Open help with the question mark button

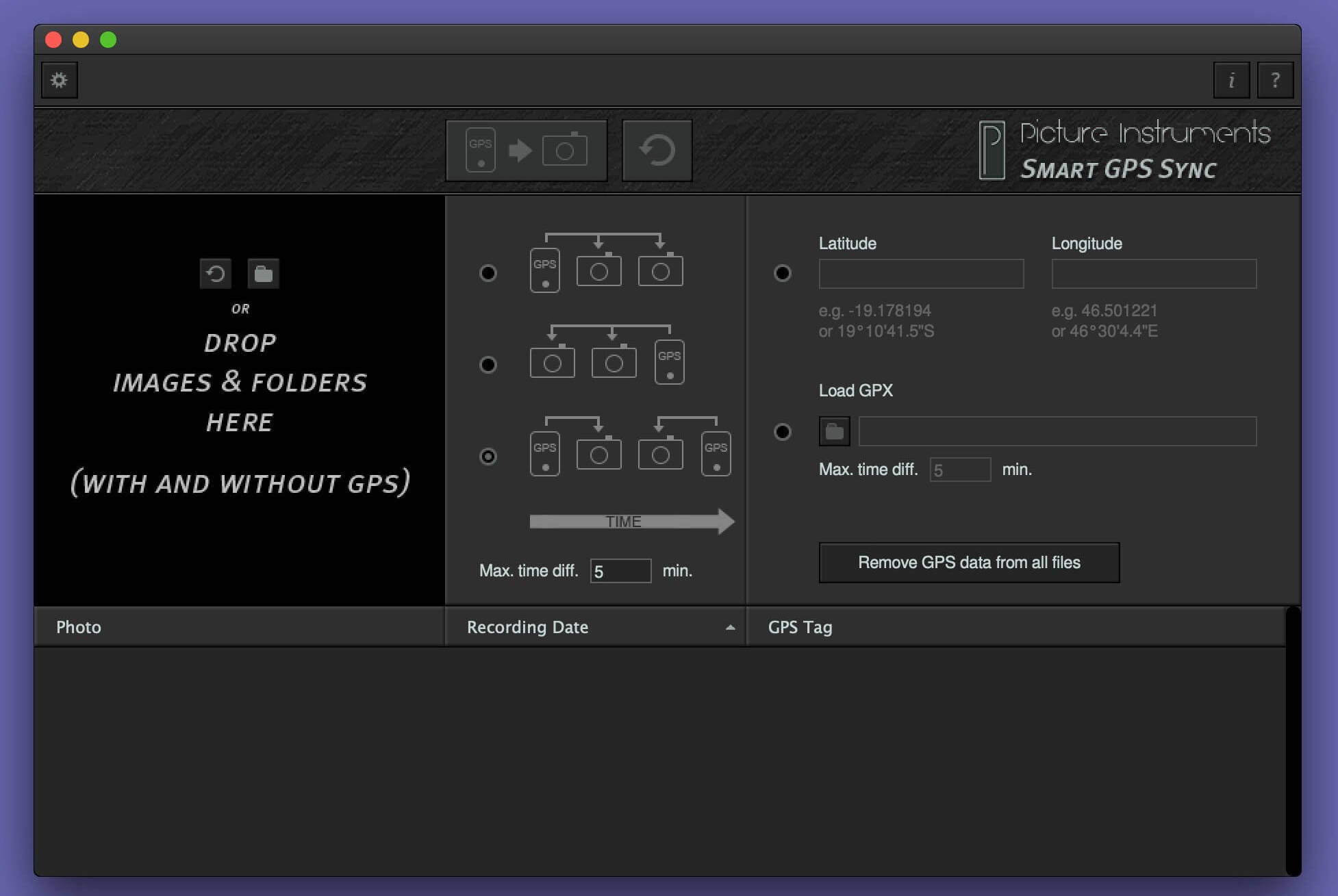pos(1275,80)
